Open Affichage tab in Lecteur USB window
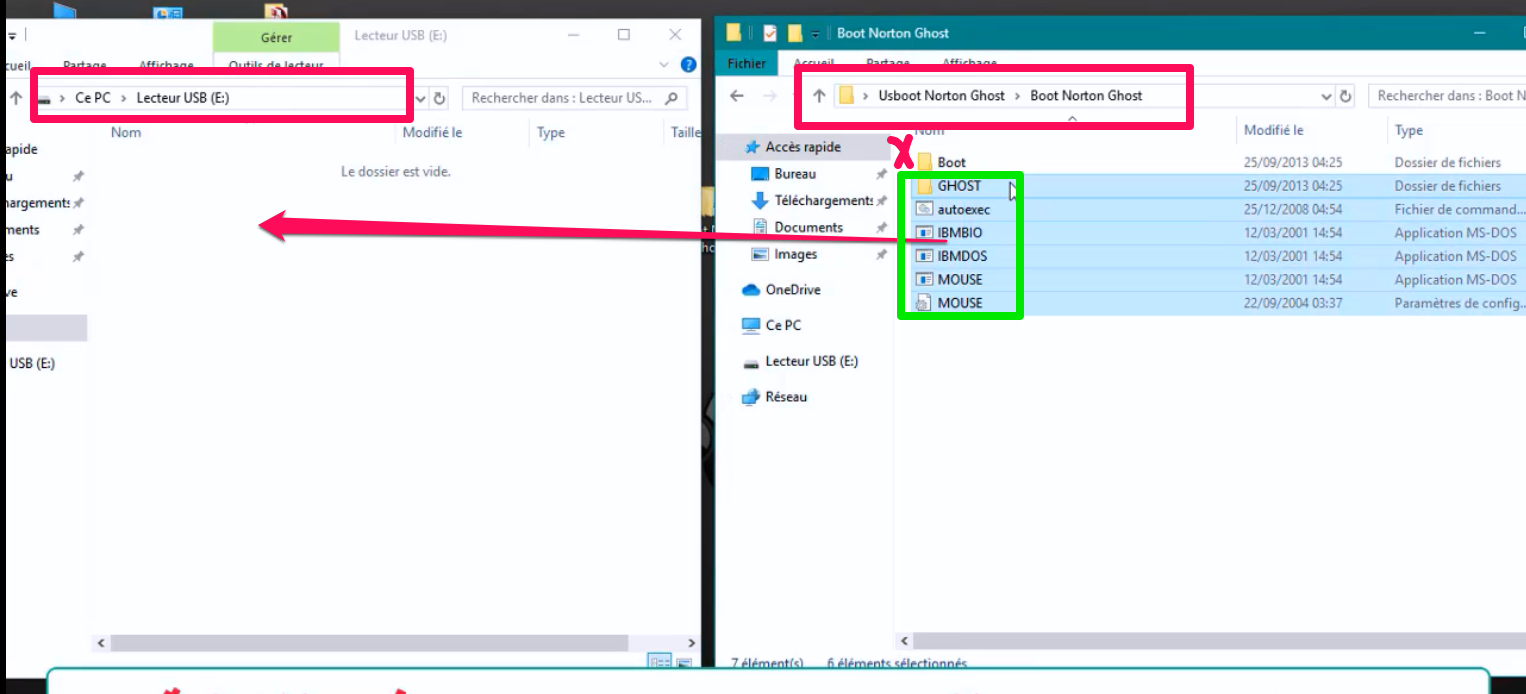This screenshot has height=694, width=1526. (x=166, y=65)
